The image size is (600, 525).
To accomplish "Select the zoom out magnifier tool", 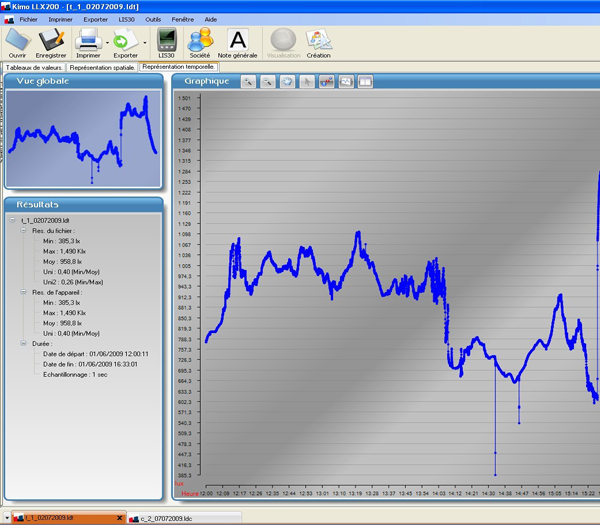I will click(x=267, y=82).
